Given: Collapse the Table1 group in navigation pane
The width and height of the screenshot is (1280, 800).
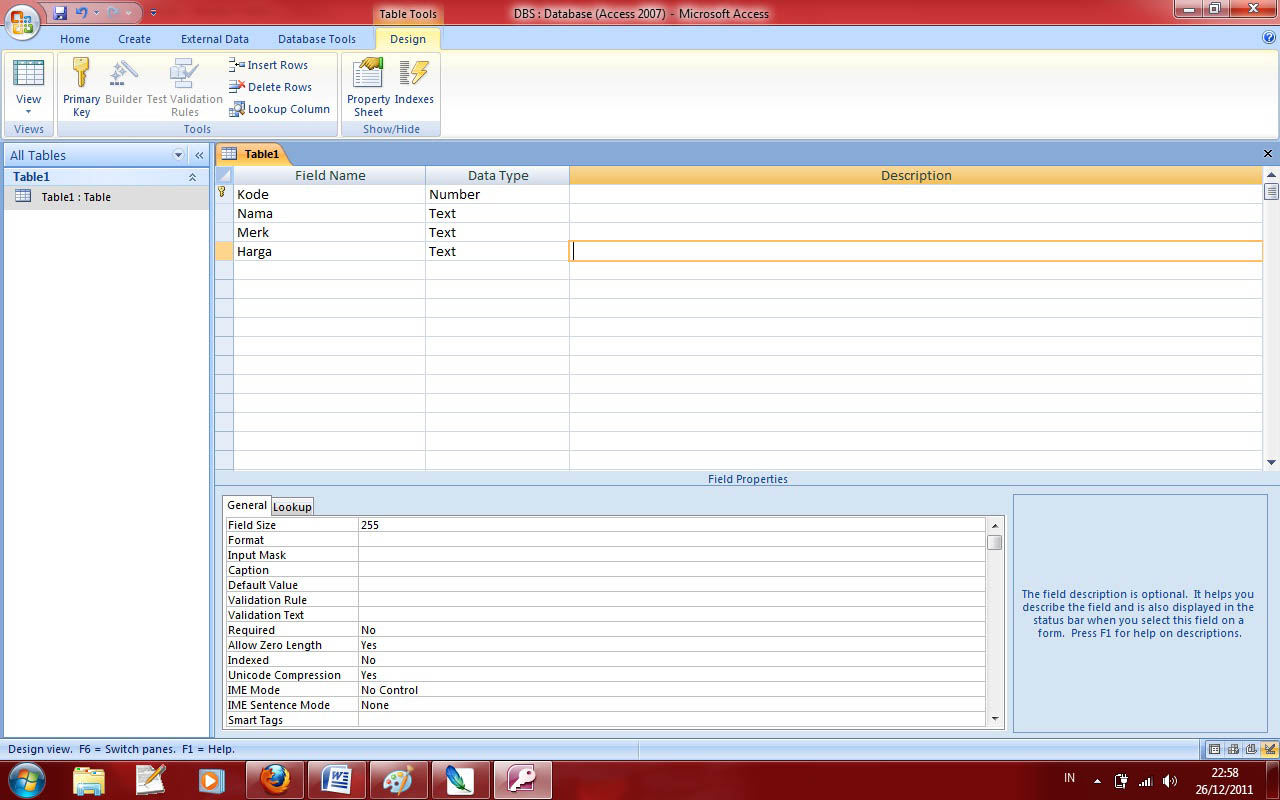Looking at the screenshot, I should (x=192, y=177).
